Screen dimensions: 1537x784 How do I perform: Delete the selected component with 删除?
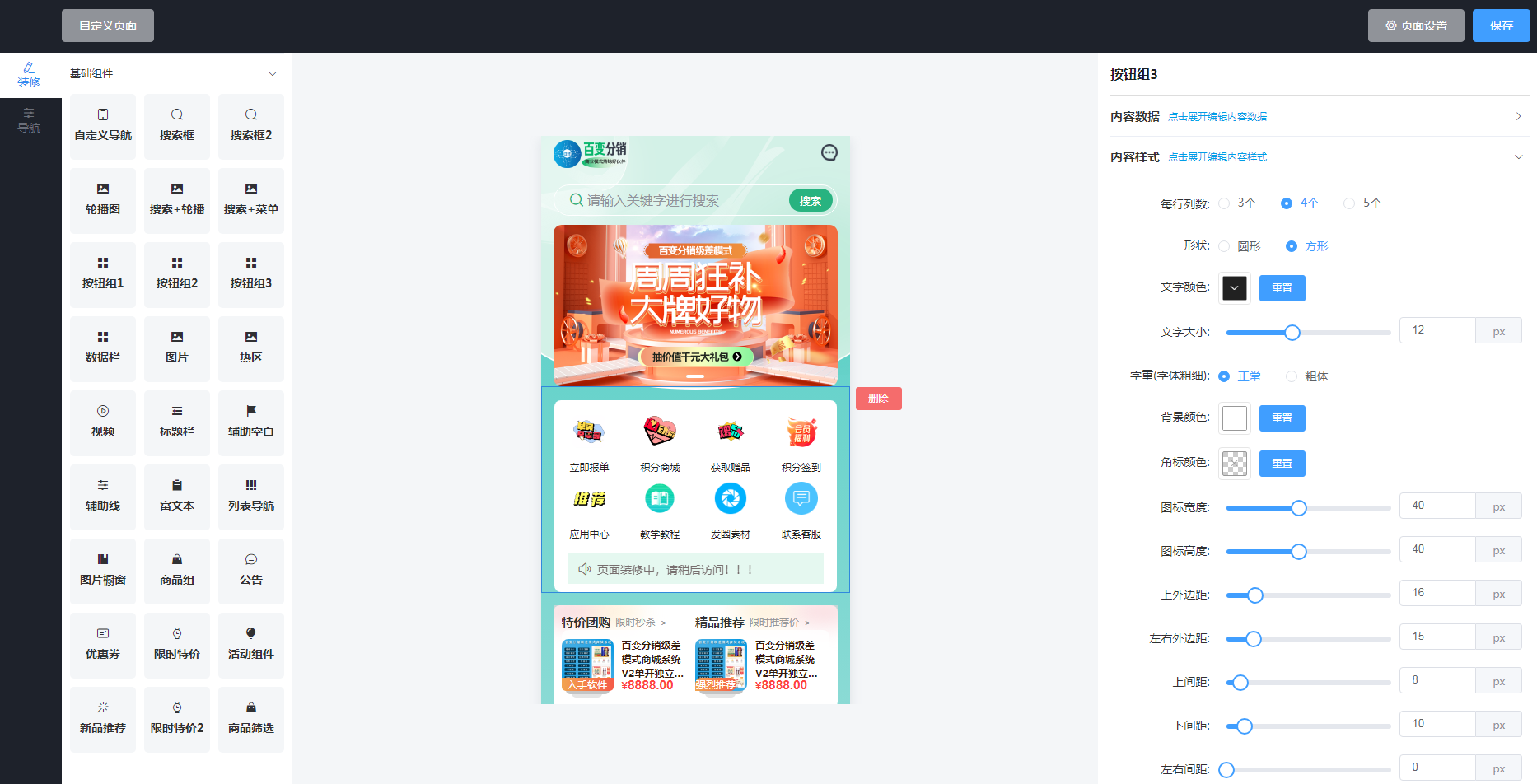(x=878, y=399)
